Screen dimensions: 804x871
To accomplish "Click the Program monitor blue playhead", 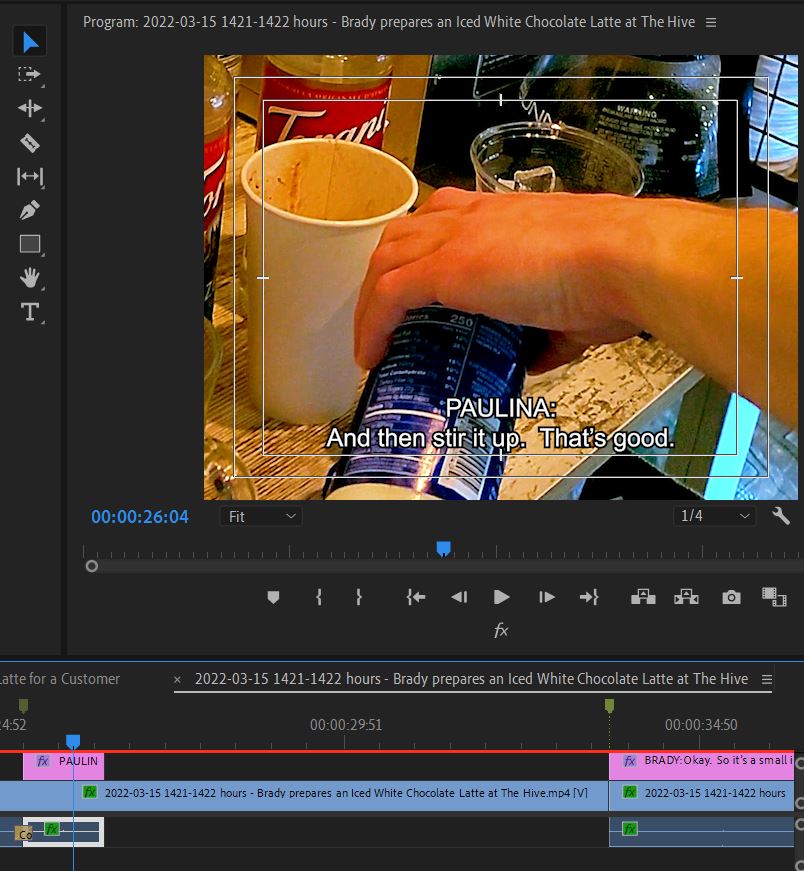I will click(x=443, y=549).
